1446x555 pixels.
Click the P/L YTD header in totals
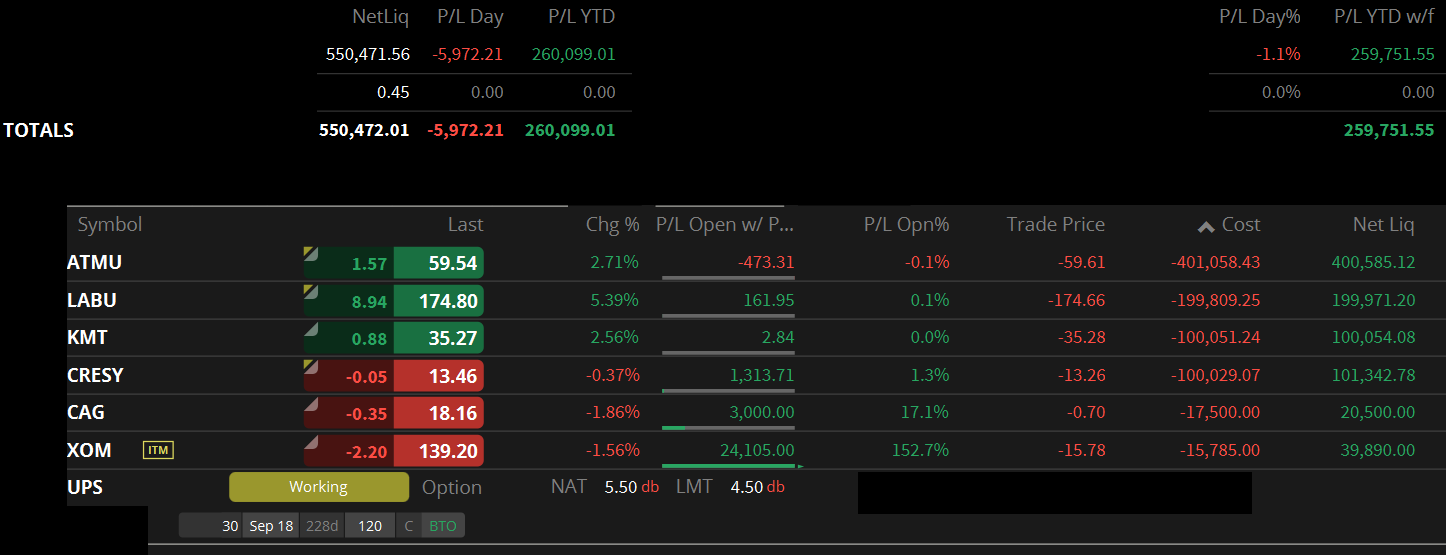pos(581,16)
